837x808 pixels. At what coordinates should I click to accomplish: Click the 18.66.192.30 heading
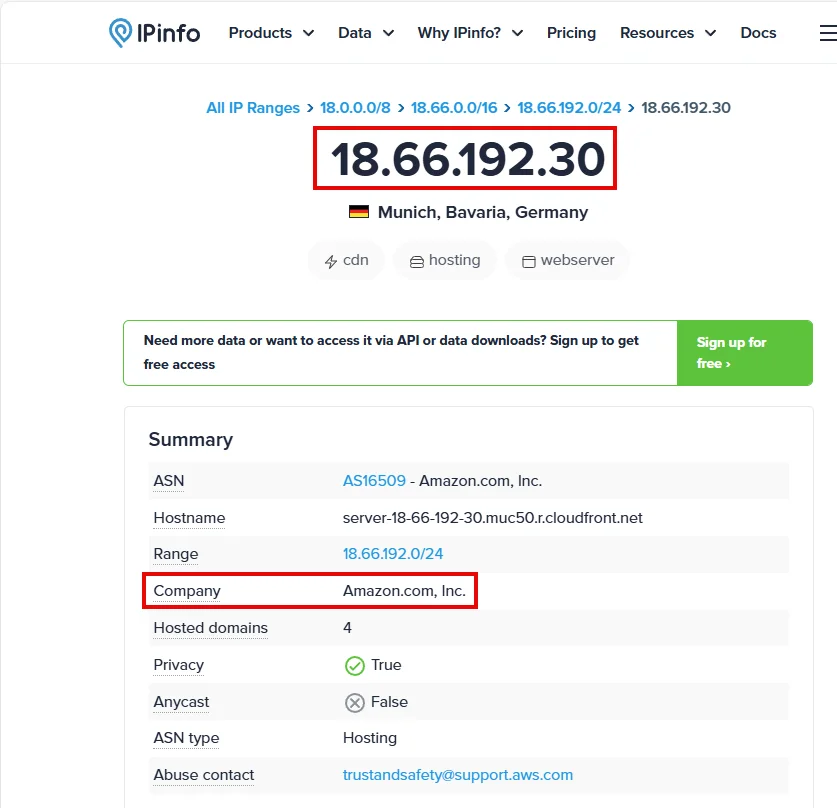point(468,159)
